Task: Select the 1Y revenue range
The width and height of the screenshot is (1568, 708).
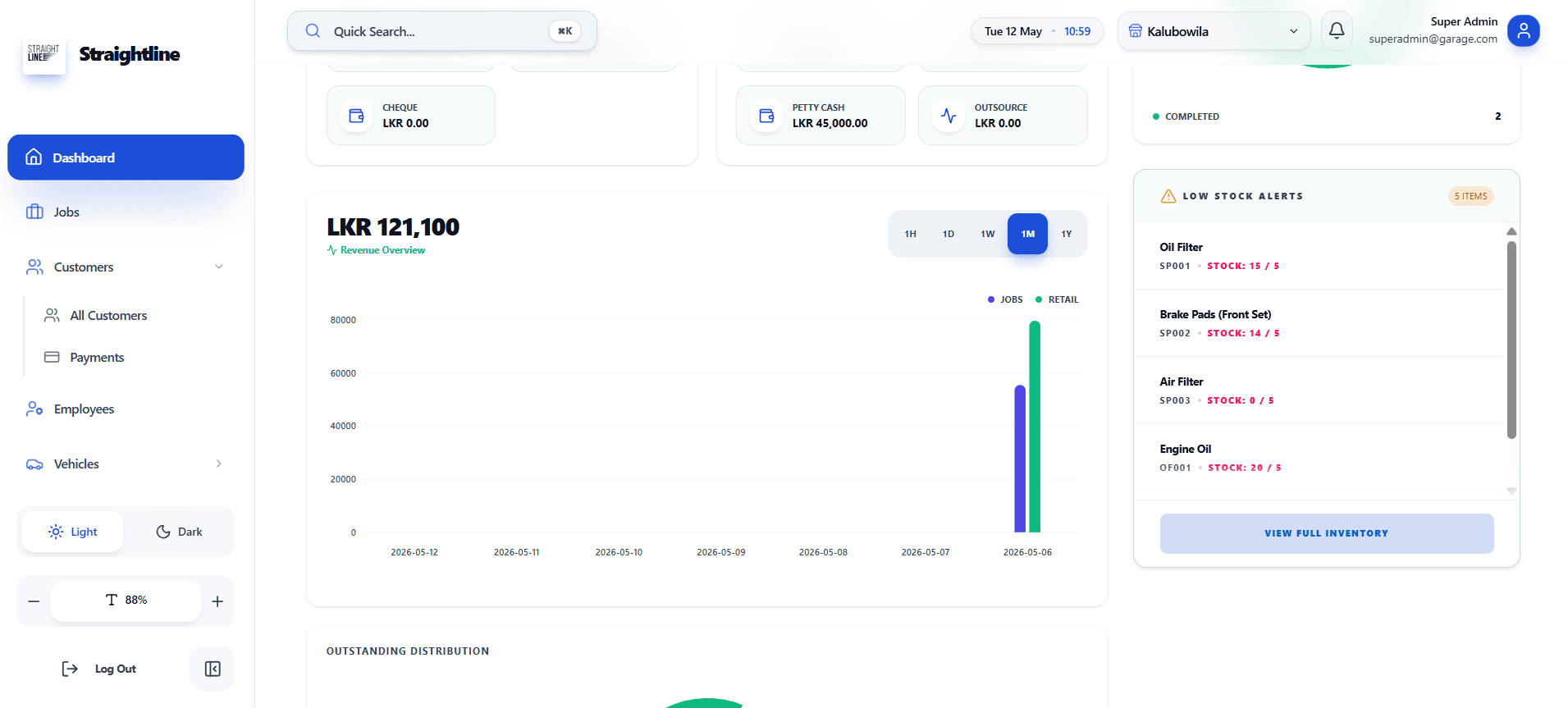Action: (x=1067, y=234)
